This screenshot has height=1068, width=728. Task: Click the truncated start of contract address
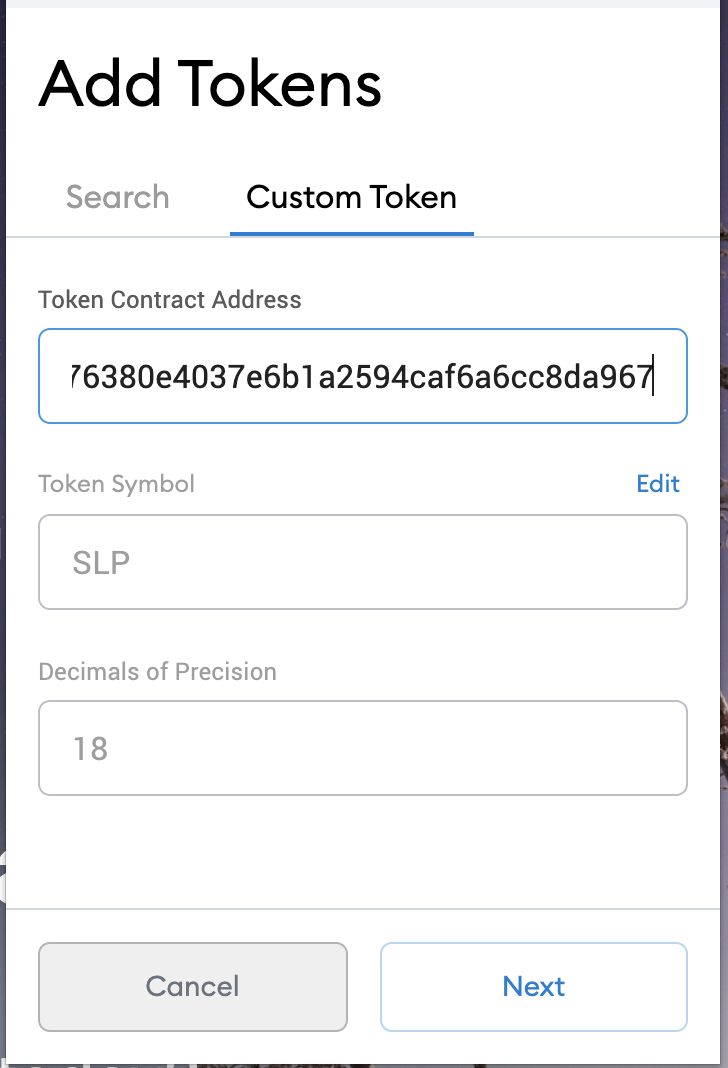pyautogui.click(x=76, y=377)
